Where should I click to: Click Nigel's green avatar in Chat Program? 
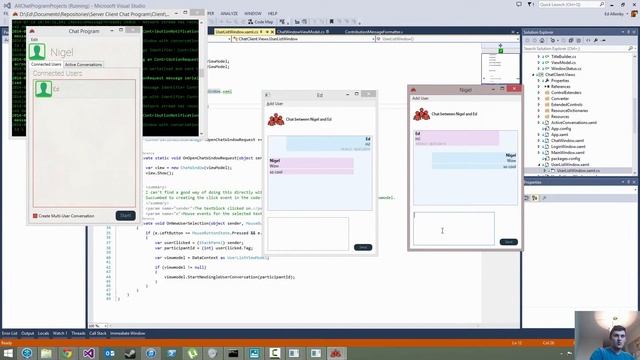click(x=37, y=52)
